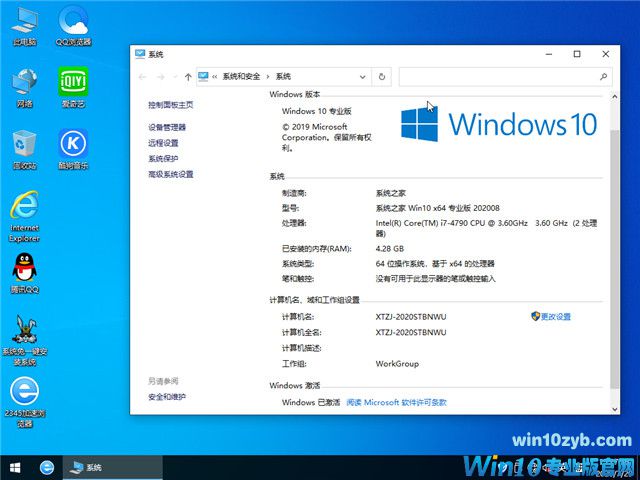Open the 腾讯QQ penguin icon
The image size is (640, 480).
(24, 273)
